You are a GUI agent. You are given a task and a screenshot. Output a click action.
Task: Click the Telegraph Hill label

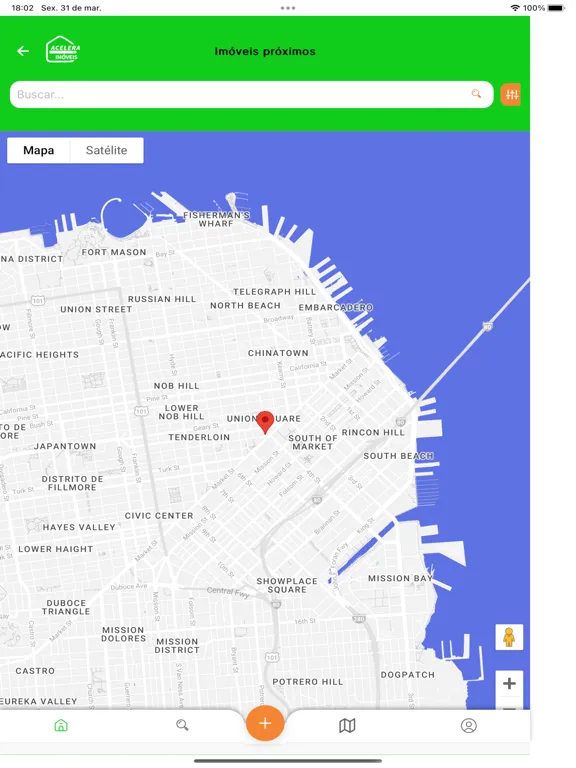tap(274, 291)
